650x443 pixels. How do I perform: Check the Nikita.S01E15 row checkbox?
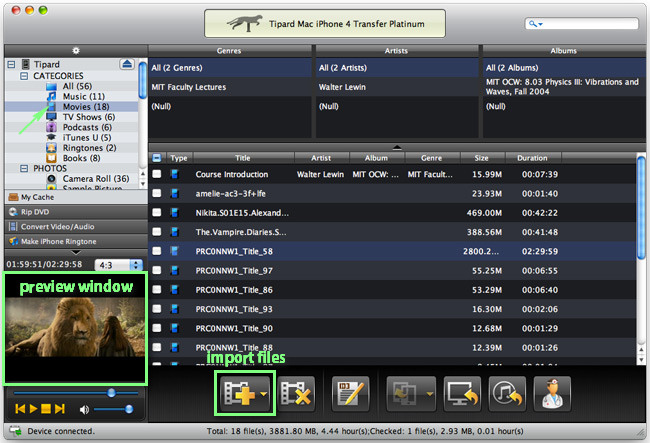coord(157,213)
